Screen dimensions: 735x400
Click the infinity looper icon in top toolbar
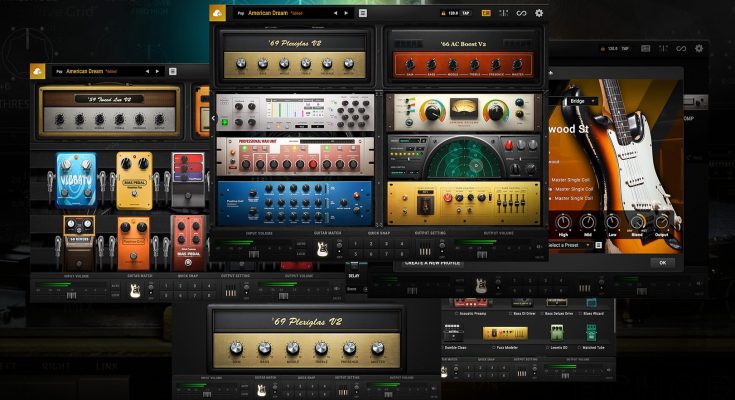[x=520, y=13]
